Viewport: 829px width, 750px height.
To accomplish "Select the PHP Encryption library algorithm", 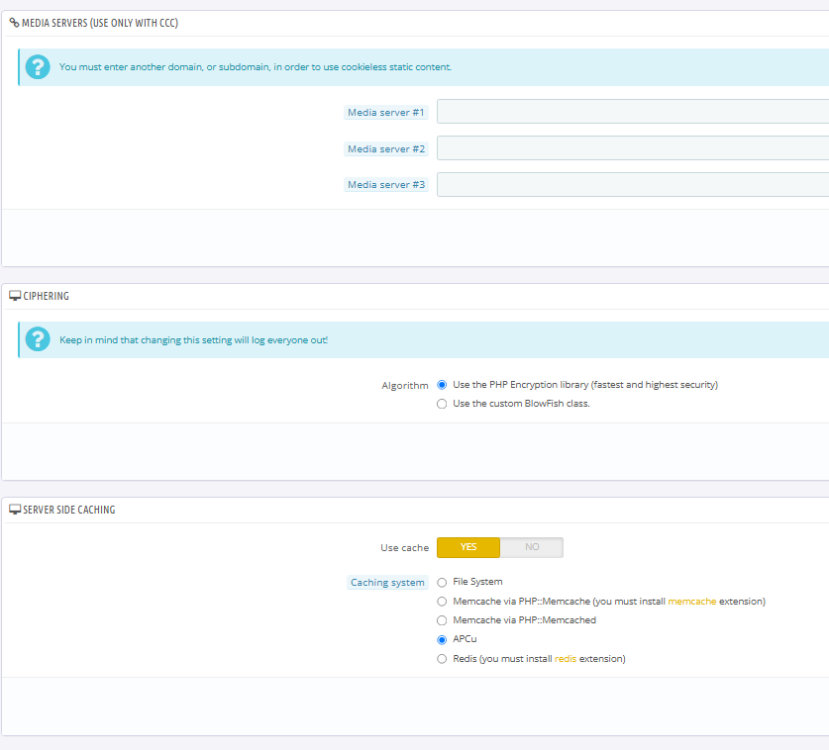I will (442, 385).
